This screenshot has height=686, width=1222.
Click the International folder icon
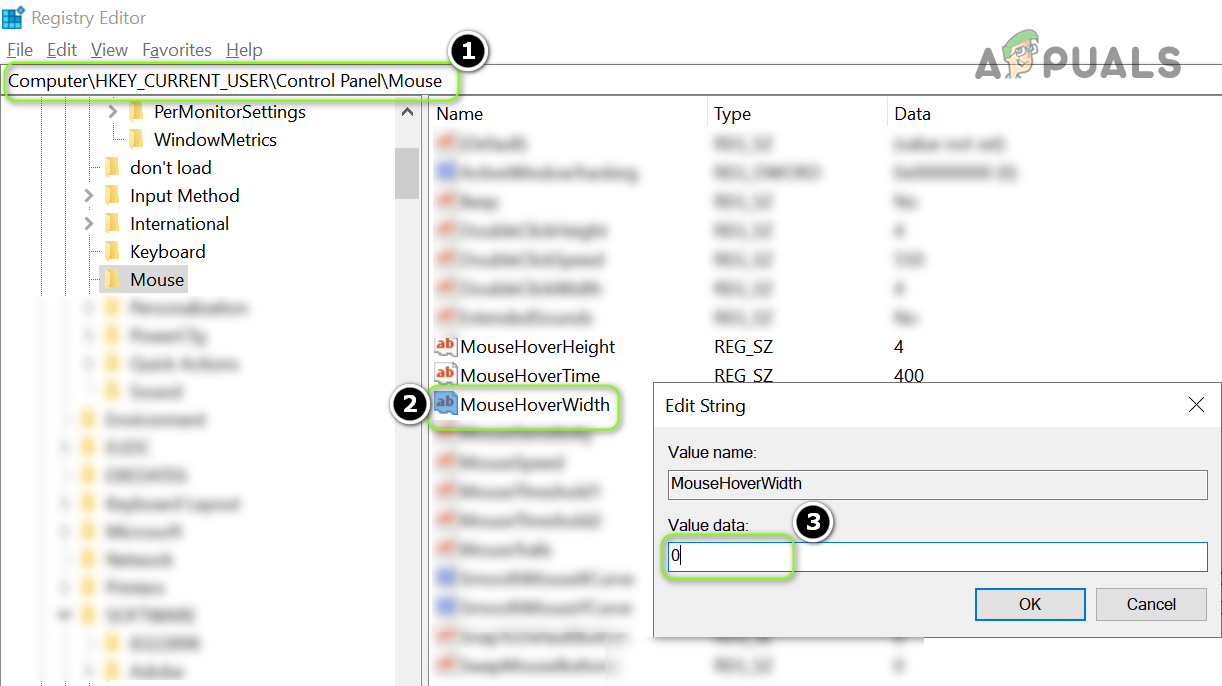(x=113, y=223)
